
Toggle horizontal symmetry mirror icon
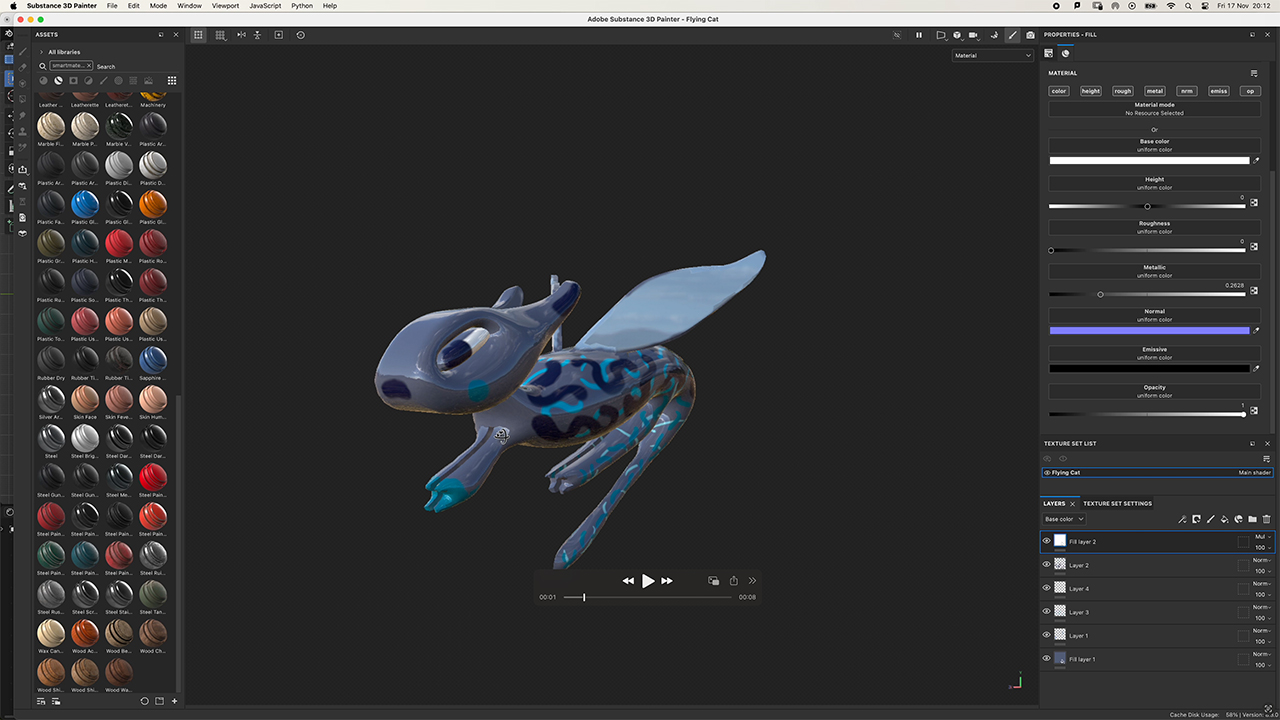[241, 35]
